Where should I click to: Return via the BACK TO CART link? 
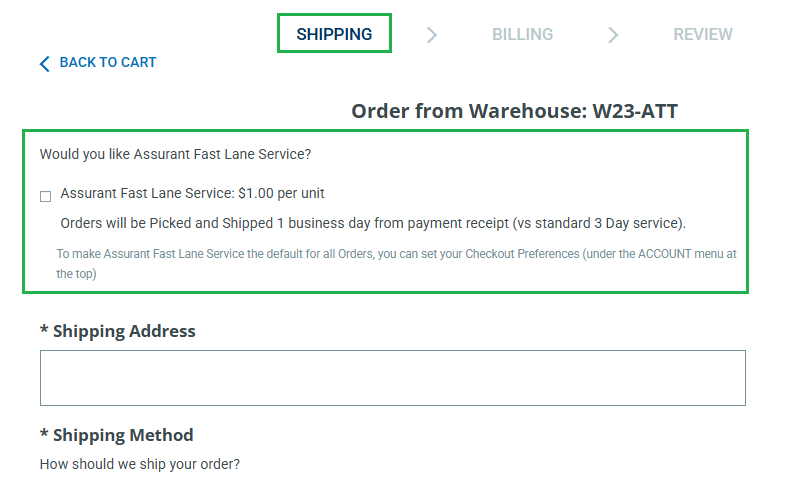[x=108, y=62]
